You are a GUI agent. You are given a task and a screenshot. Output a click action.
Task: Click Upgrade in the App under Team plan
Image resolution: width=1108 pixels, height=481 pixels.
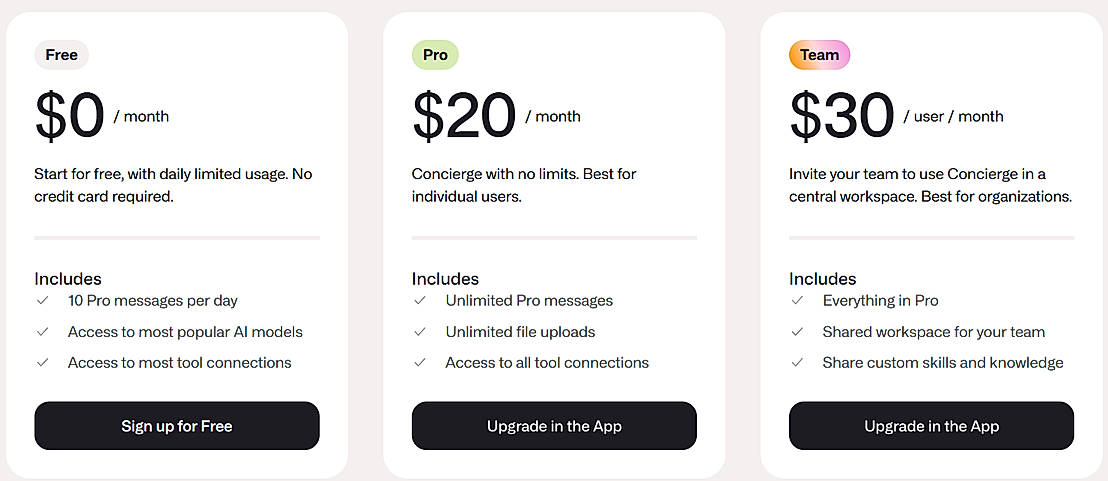click(931, 426)
